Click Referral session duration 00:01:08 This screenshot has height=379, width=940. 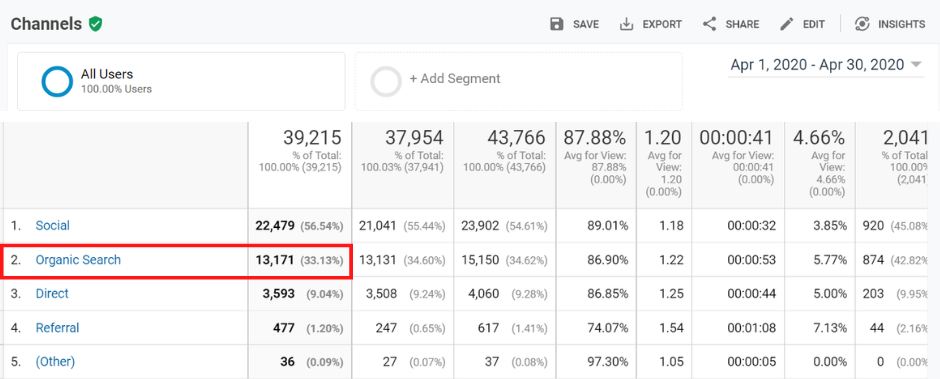coord(752,328)
